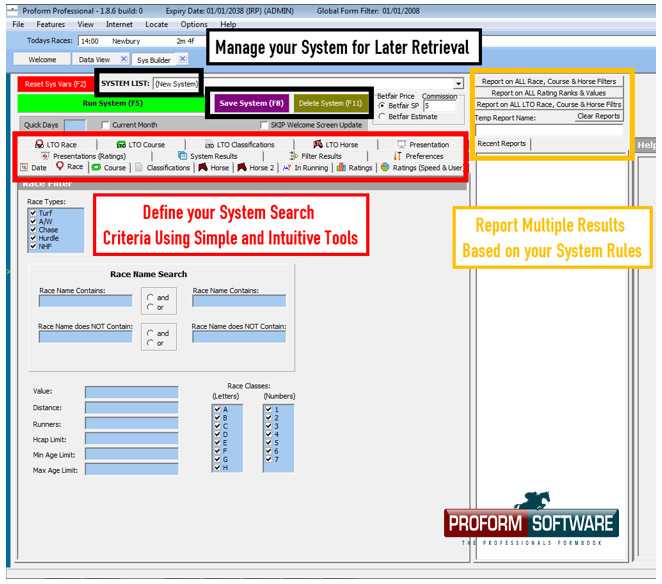The height and width of the screenshot is (584, 662).
Task: Click the Ratings tab bar-chart icon
Action: point(341,167)
